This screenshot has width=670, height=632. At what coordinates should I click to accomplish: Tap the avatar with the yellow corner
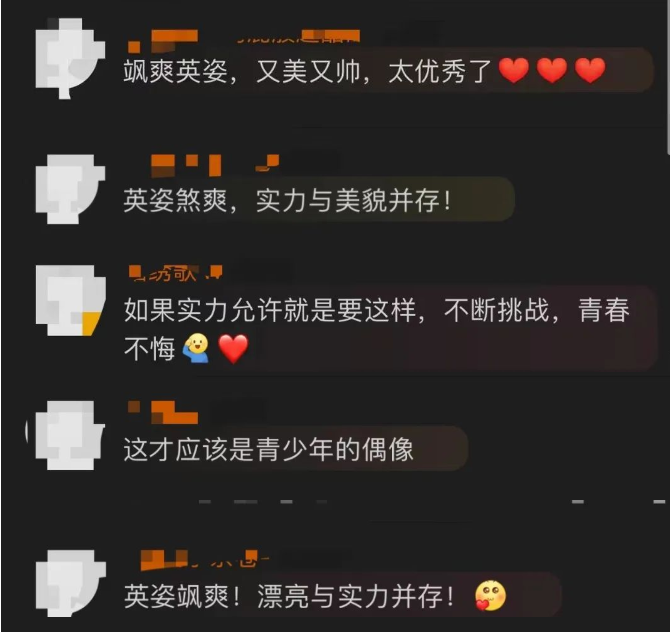point(71,300)
